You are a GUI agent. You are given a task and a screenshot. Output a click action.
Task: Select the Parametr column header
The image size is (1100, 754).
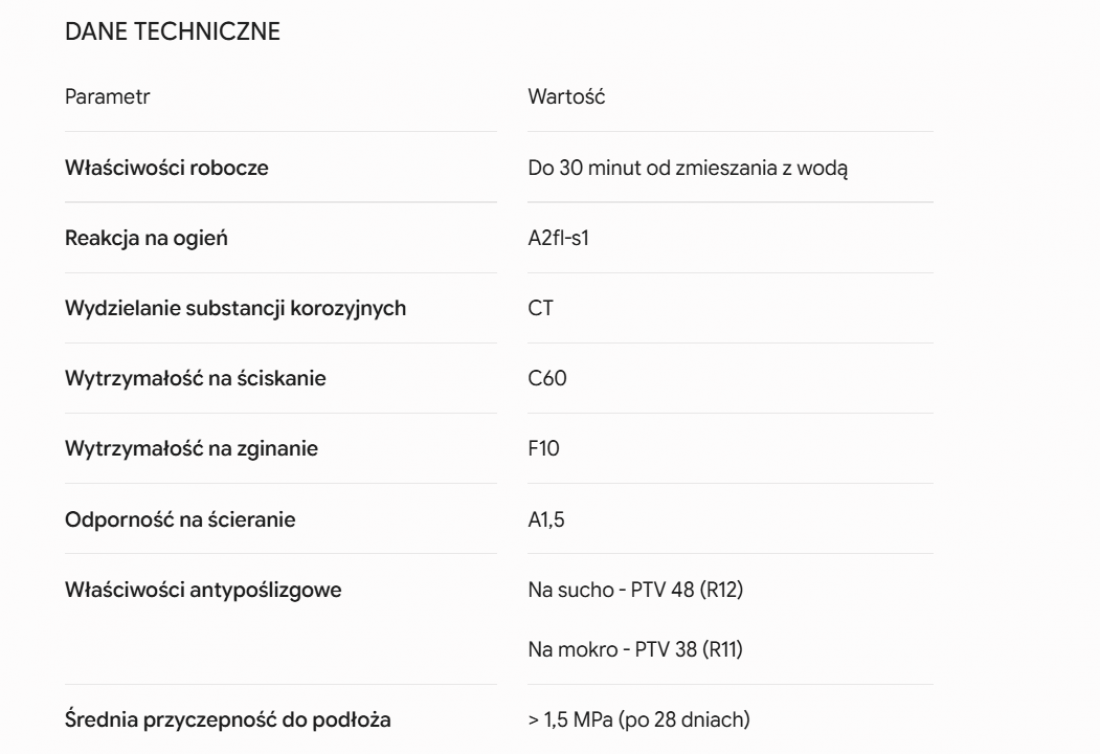click(107, 97)
